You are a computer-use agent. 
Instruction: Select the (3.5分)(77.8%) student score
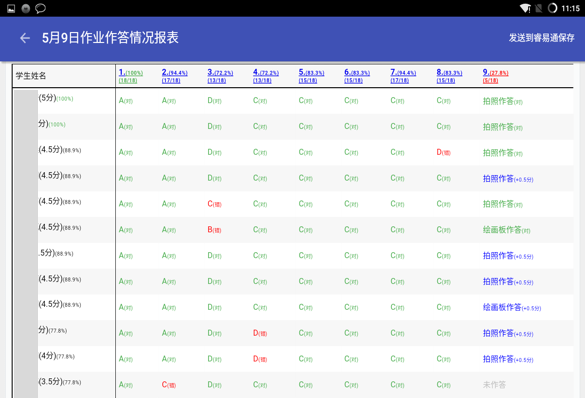coord(60,382)
